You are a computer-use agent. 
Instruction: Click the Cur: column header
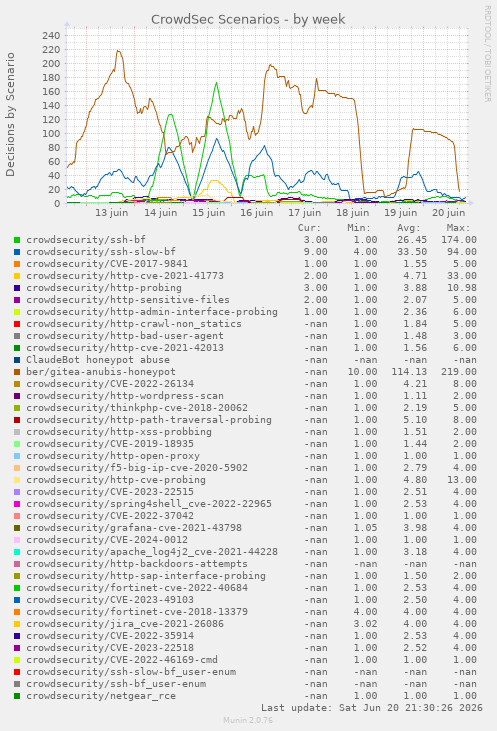coord(310,228)
